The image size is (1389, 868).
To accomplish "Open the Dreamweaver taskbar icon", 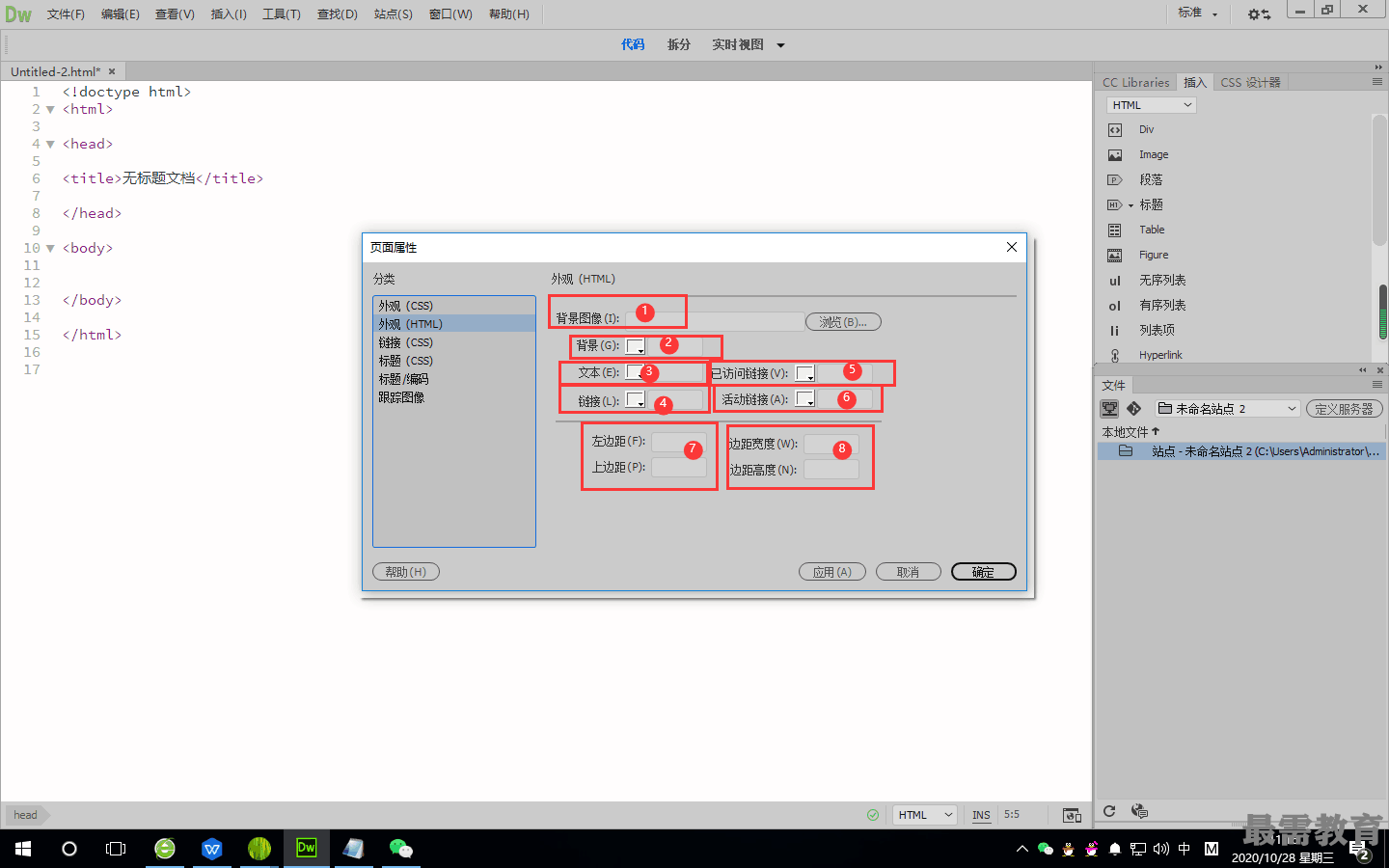I will 306,849.
